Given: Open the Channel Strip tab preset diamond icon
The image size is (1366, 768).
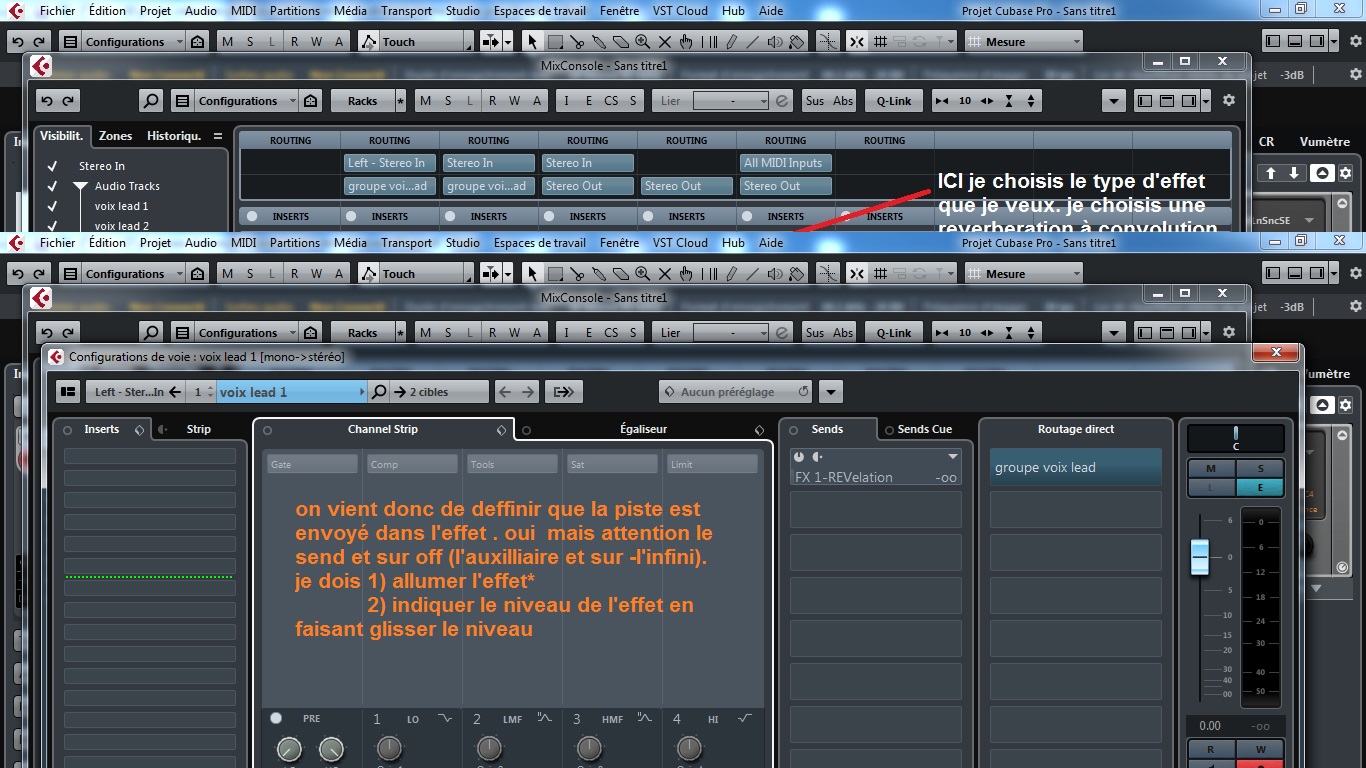Looking at the screenshot, I should (502, 430).
